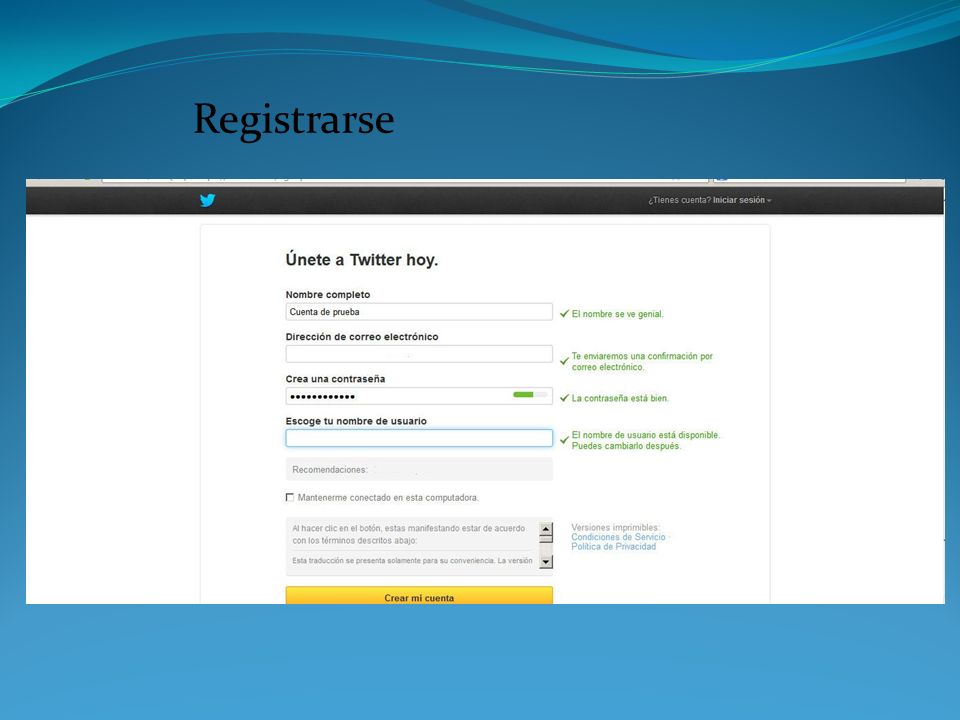
Task: Click the Escoge tu nombre de usuario field
Action: 419,438
